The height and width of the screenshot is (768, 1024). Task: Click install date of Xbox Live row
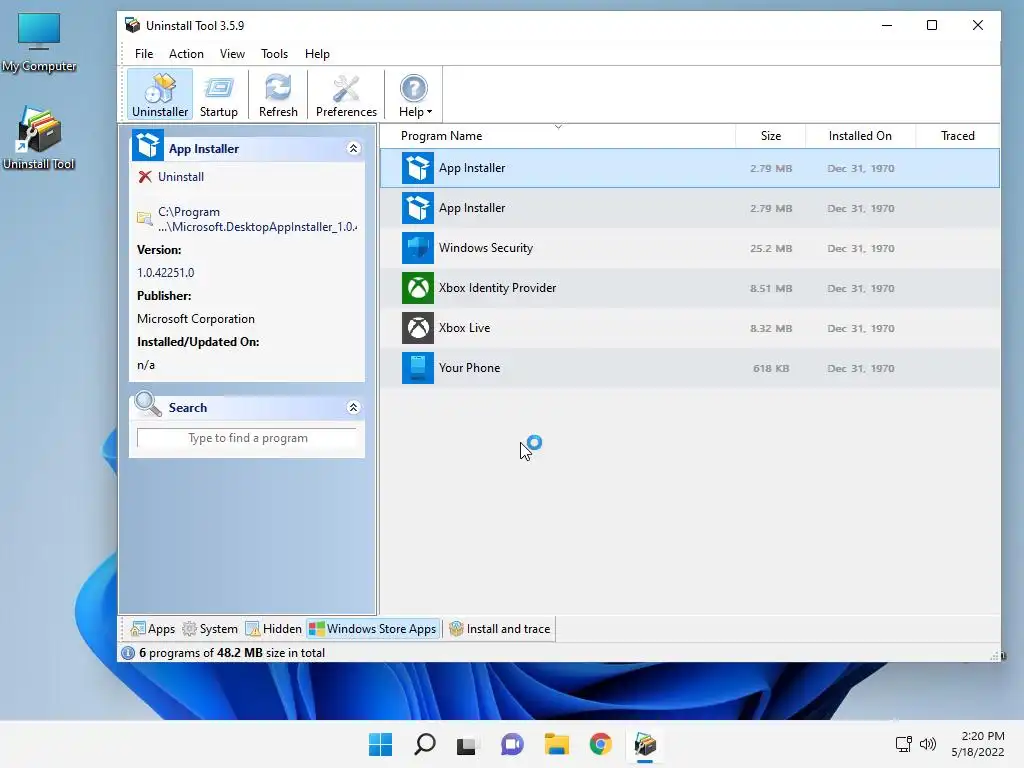pyautogui.click(x=861, y=328)
